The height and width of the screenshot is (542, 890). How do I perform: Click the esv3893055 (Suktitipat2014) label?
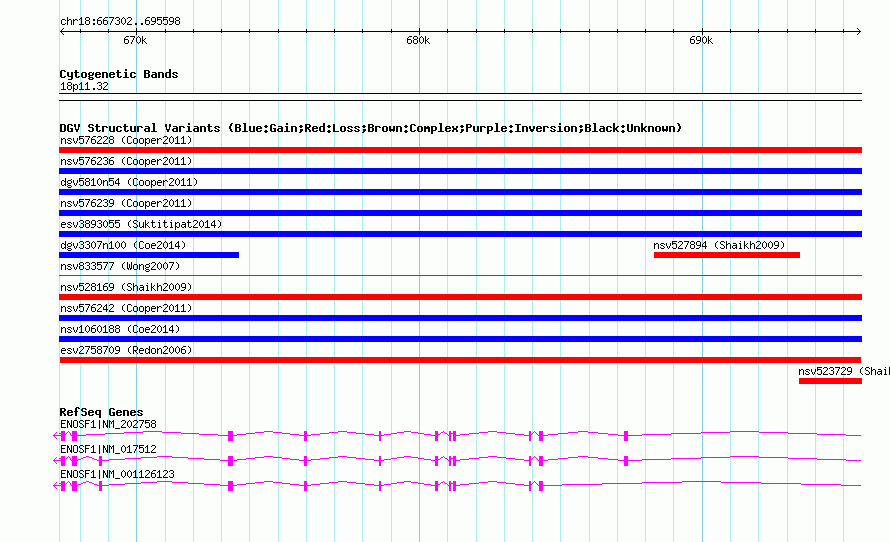pyautogui.click(x=141, y=224)
